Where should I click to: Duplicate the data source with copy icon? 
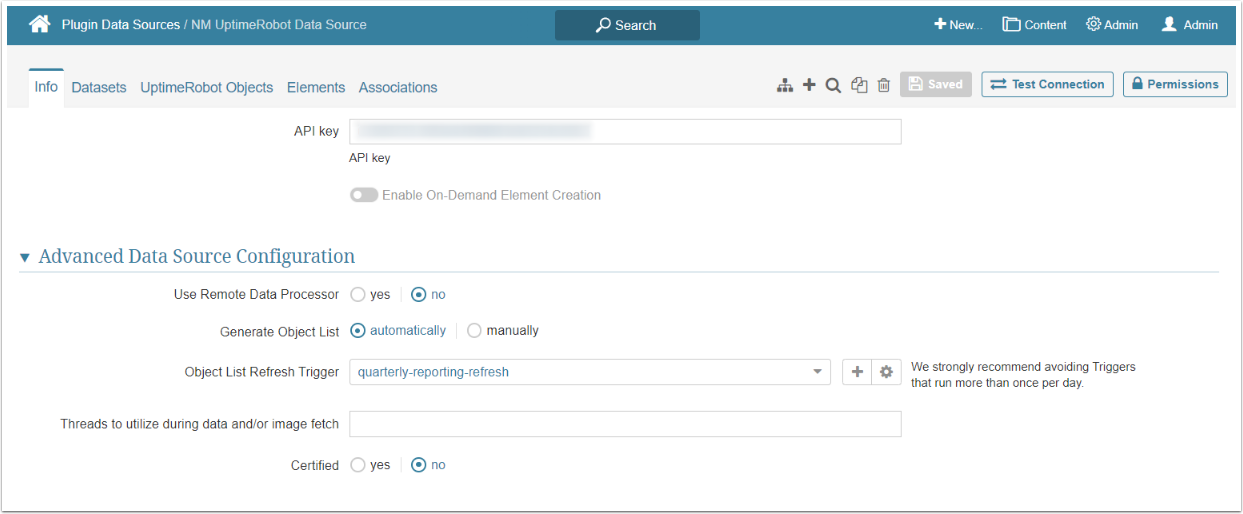pos(859,86)
